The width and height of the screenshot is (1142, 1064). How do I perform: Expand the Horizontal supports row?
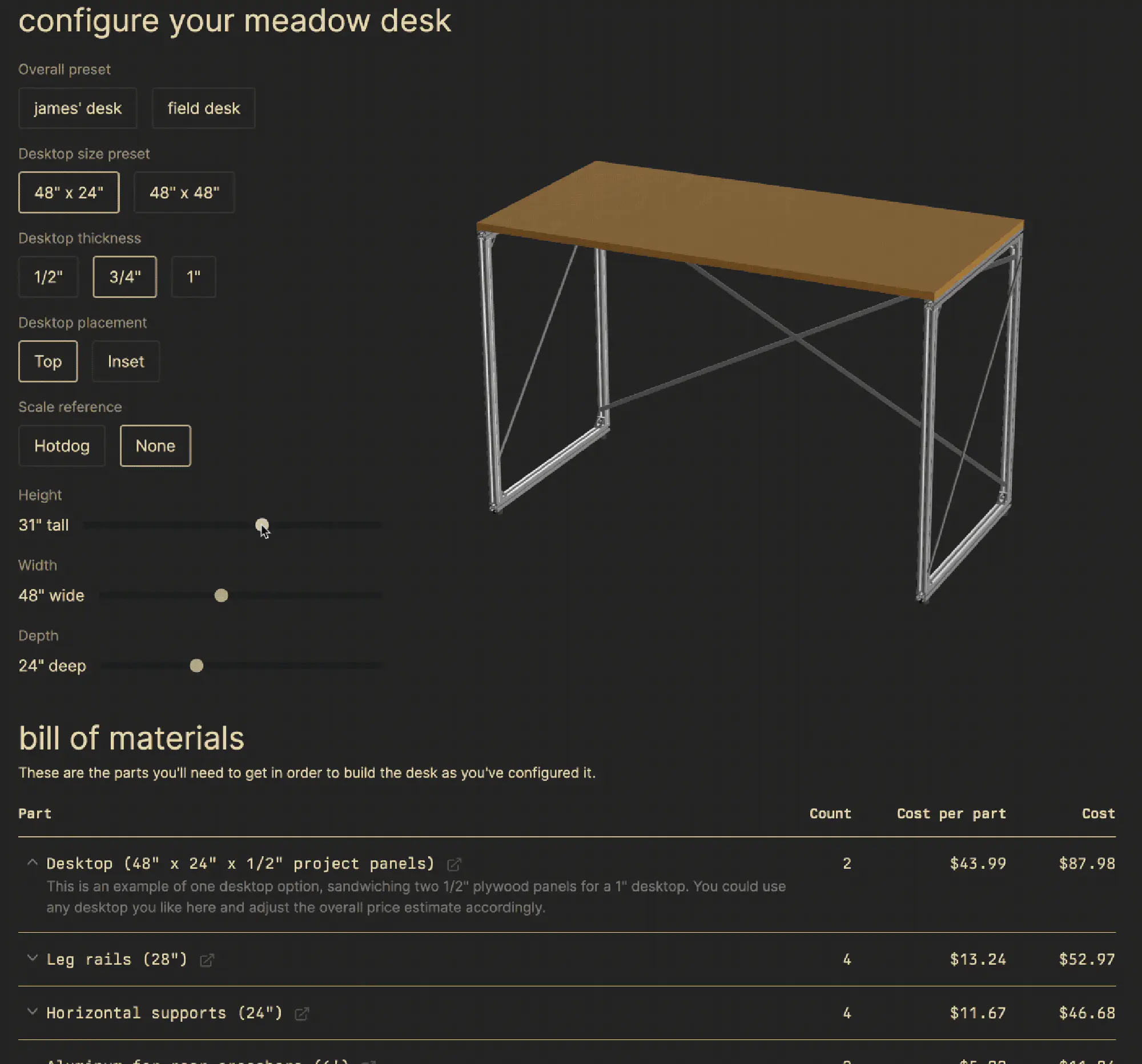[x=33, y=1012]
